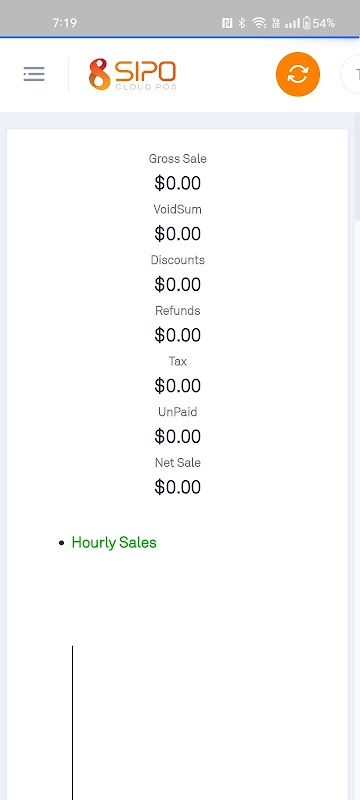Tap the cellular signal bars icon
This screenshot has width=360, height=800.
tap(292, 23)
